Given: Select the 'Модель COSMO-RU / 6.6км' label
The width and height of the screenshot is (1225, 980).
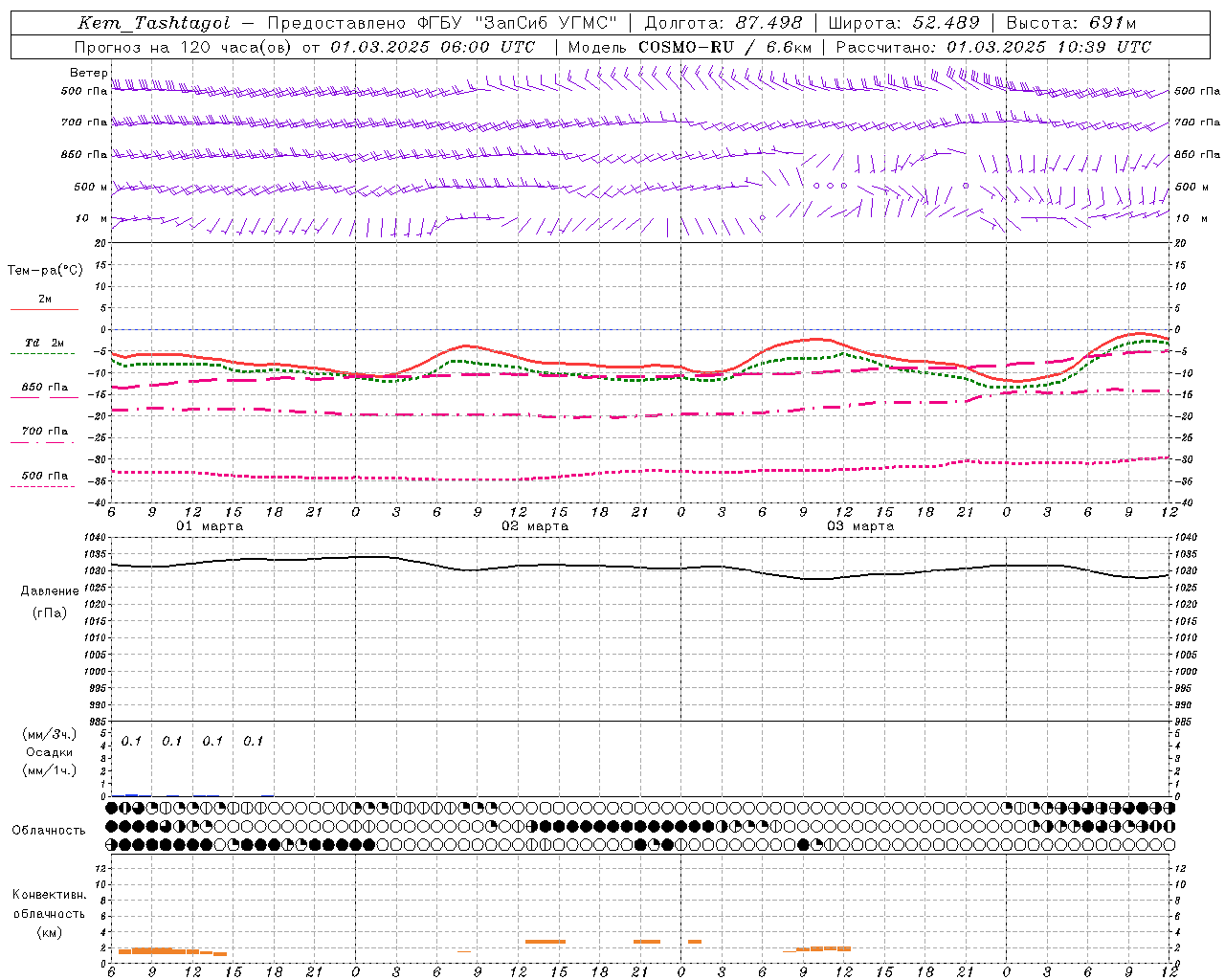Looking at the screenshot, I should 690,47.
